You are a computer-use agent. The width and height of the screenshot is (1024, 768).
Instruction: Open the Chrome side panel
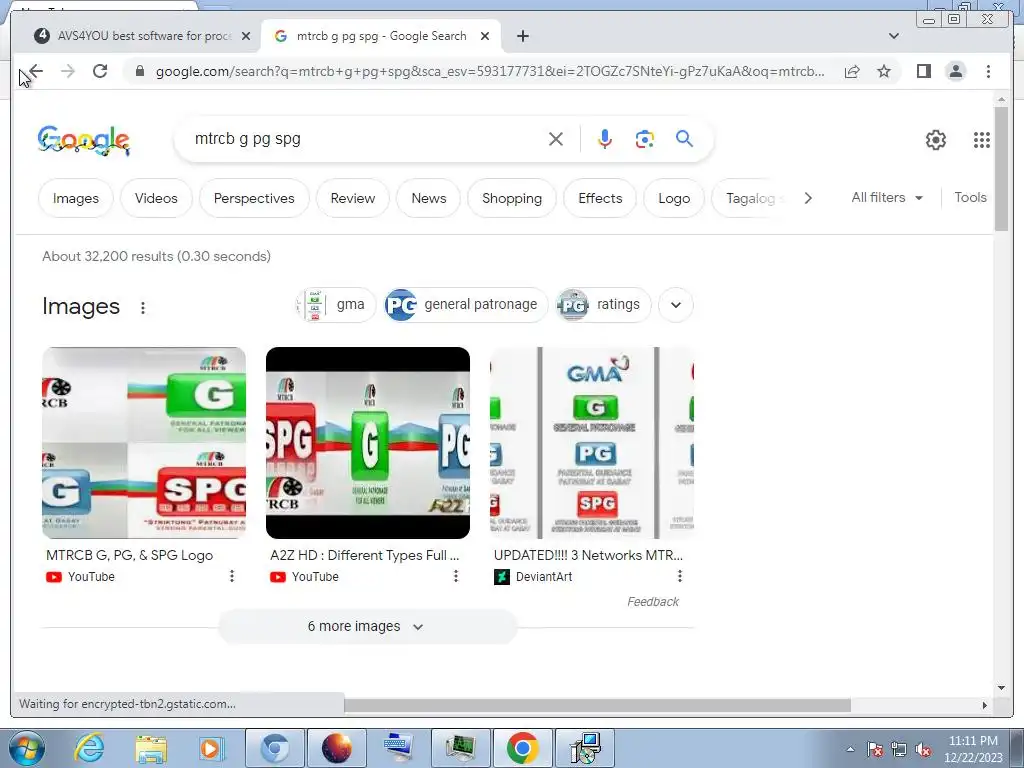pyautogui.click(x=923, y=71)
